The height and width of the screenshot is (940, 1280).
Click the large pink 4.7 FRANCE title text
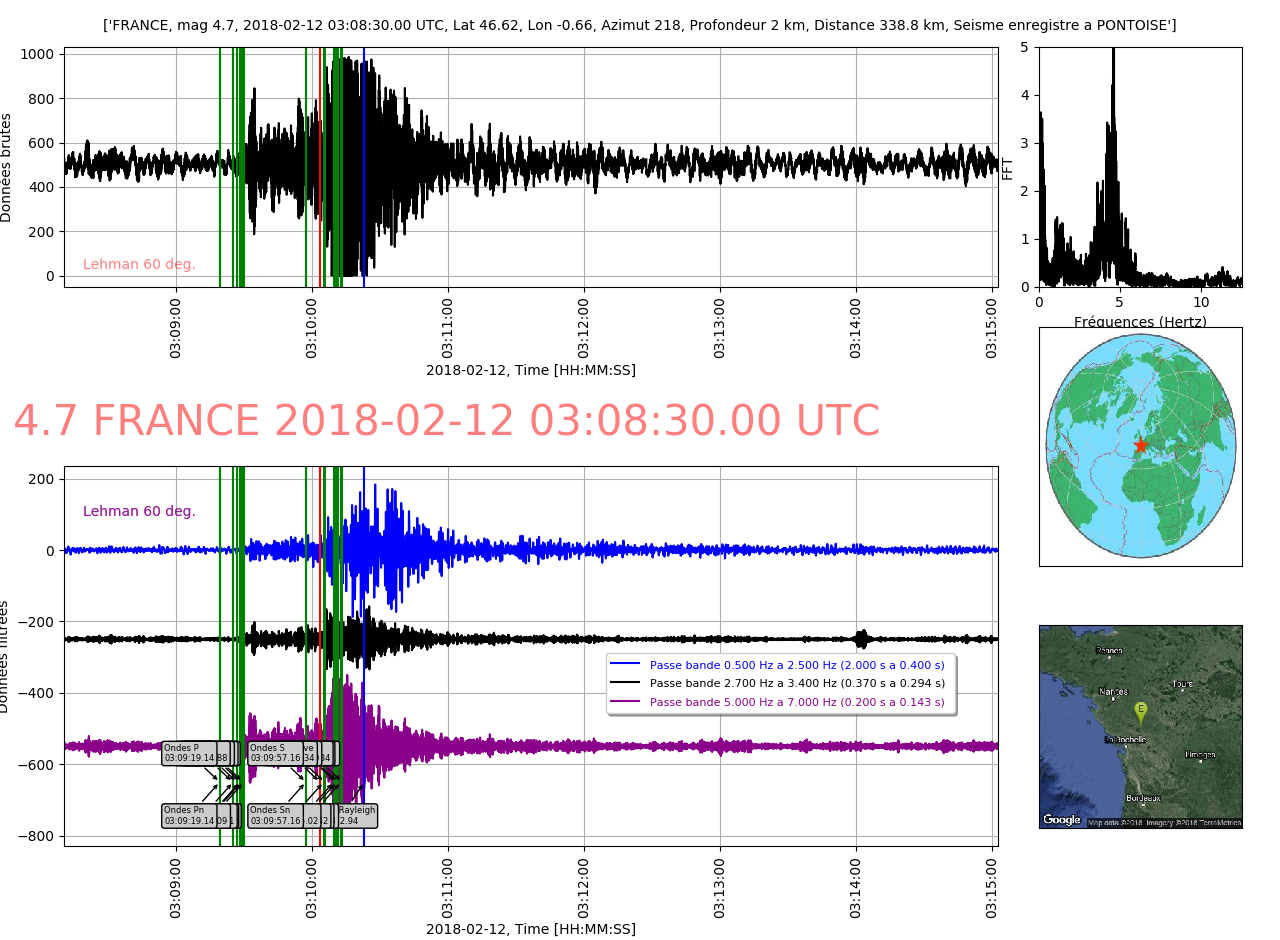pyautogui.click(x=446, y=421)
